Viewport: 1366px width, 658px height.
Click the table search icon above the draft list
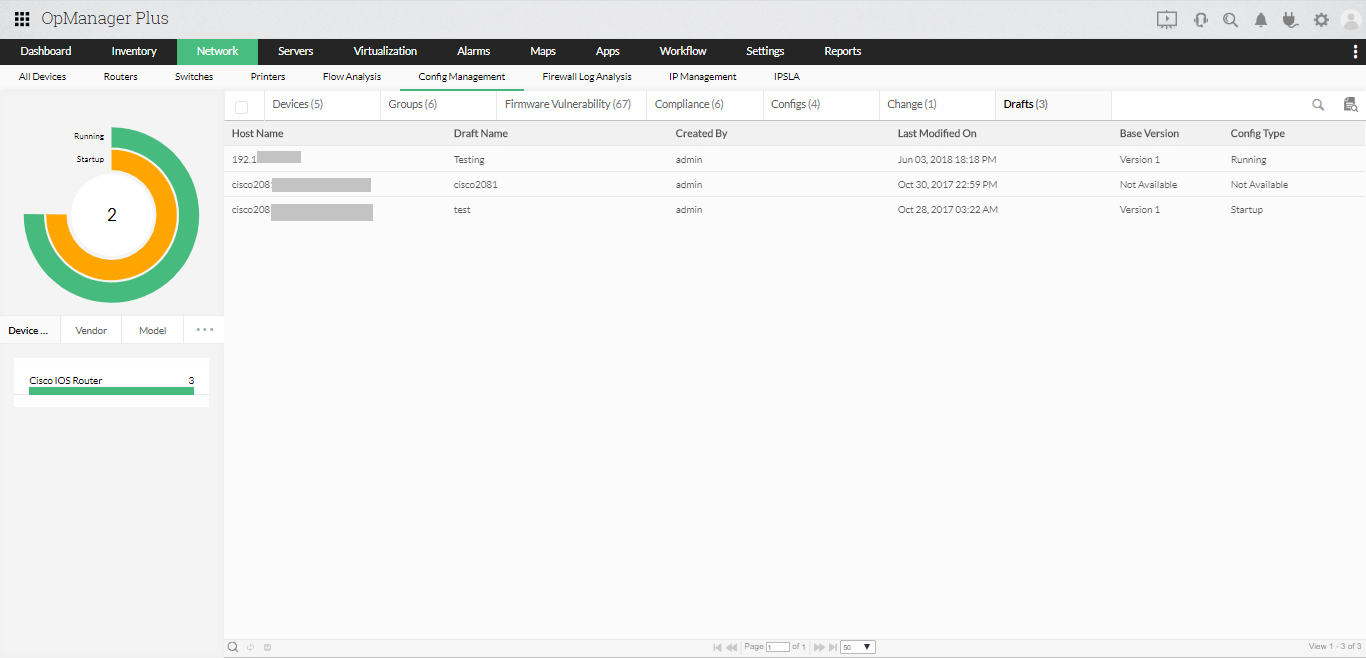(x=1318, y=104)
